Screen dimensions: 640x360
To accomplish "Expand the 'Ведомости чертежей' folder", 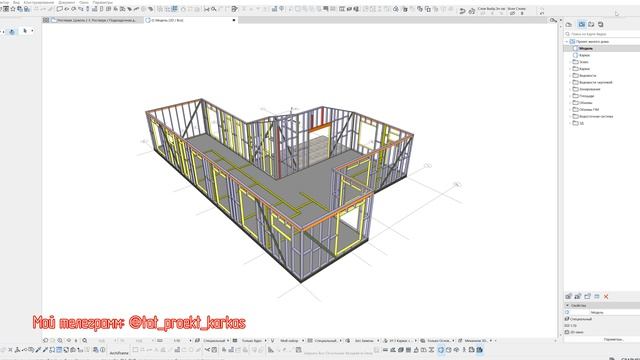I will point(570,82).
